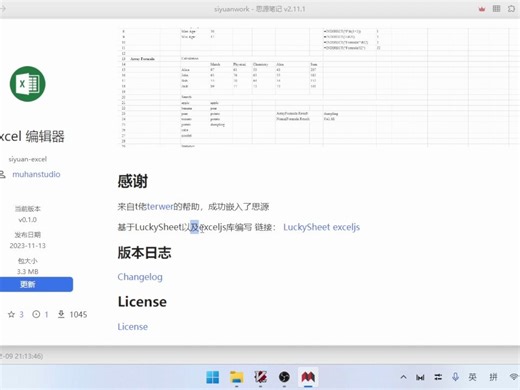Toggle the 拼 pinyin input mode indicator
This screenshot has width=520, height=390.
tap(493, 377)
